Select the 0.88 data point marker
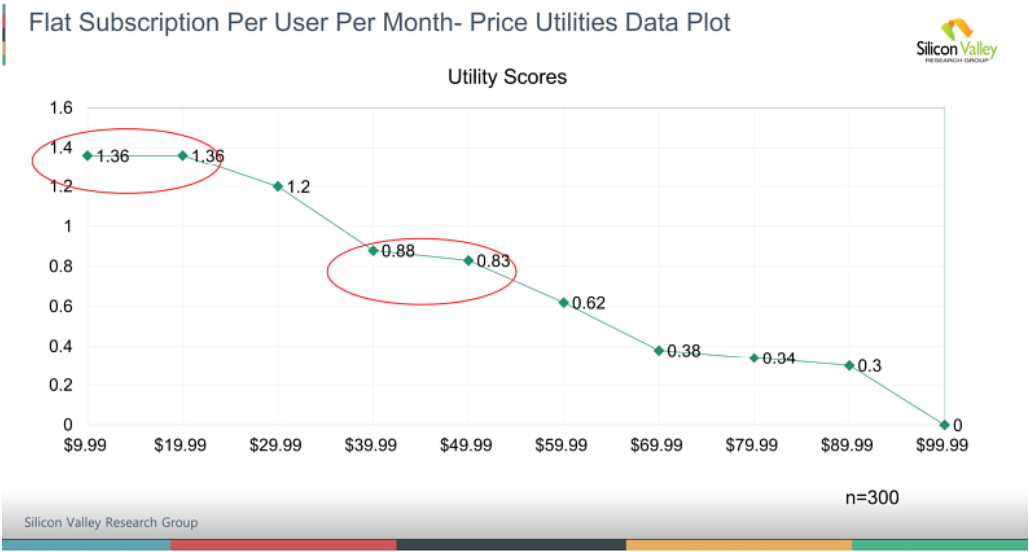This screenshot has height=552, width=1029. [373, 251]
